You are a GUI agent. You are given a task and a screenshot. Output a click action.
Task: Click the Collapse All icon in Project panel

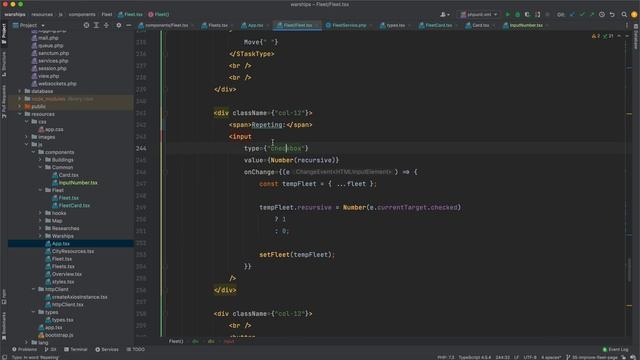point(107,25)
